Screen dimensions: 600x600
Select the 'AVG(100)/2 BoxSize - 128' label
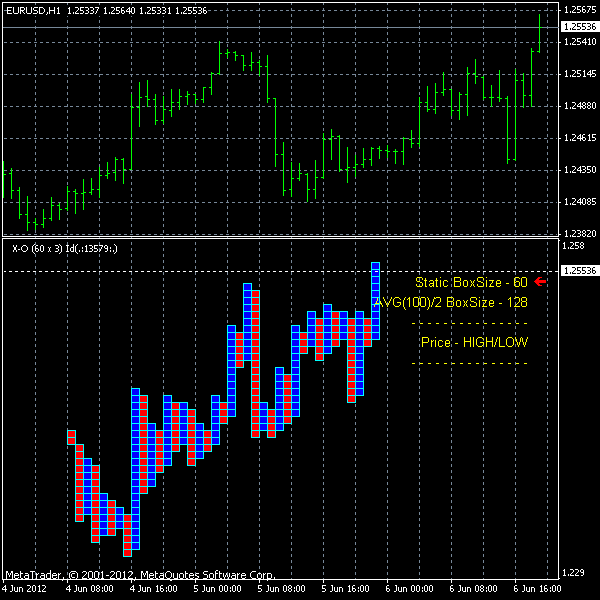pos(450,302)
